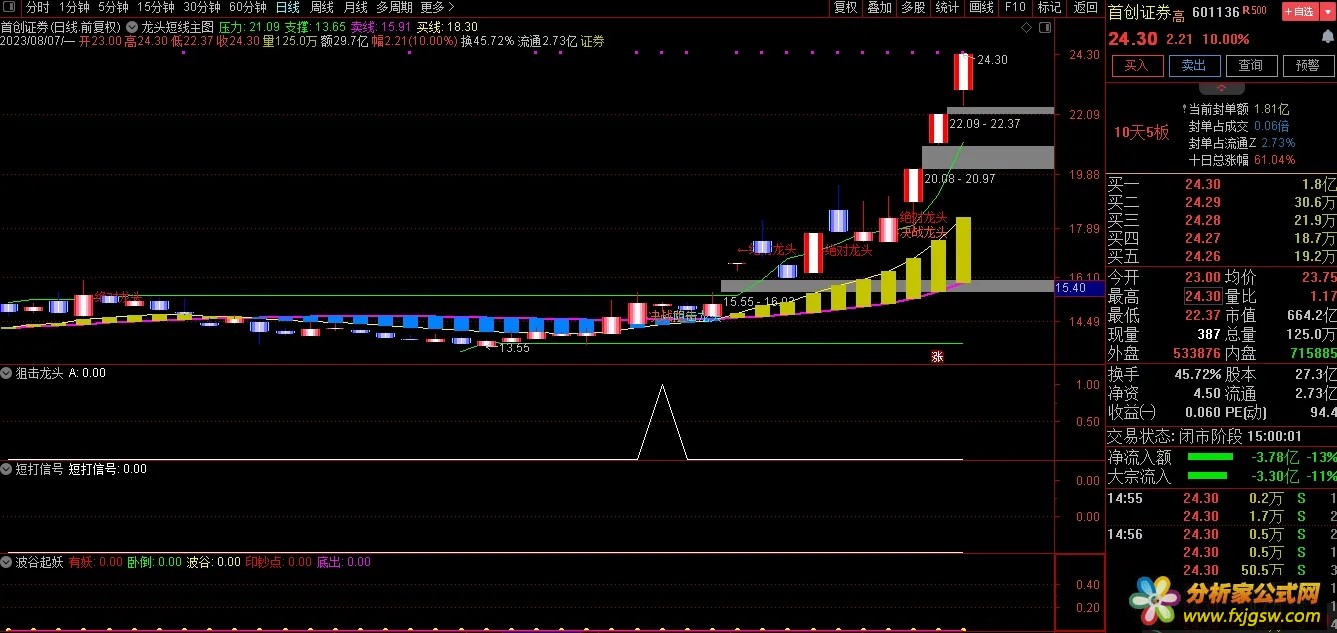Open the 短打信号 indicator dropdown arrow

(8, 468)
